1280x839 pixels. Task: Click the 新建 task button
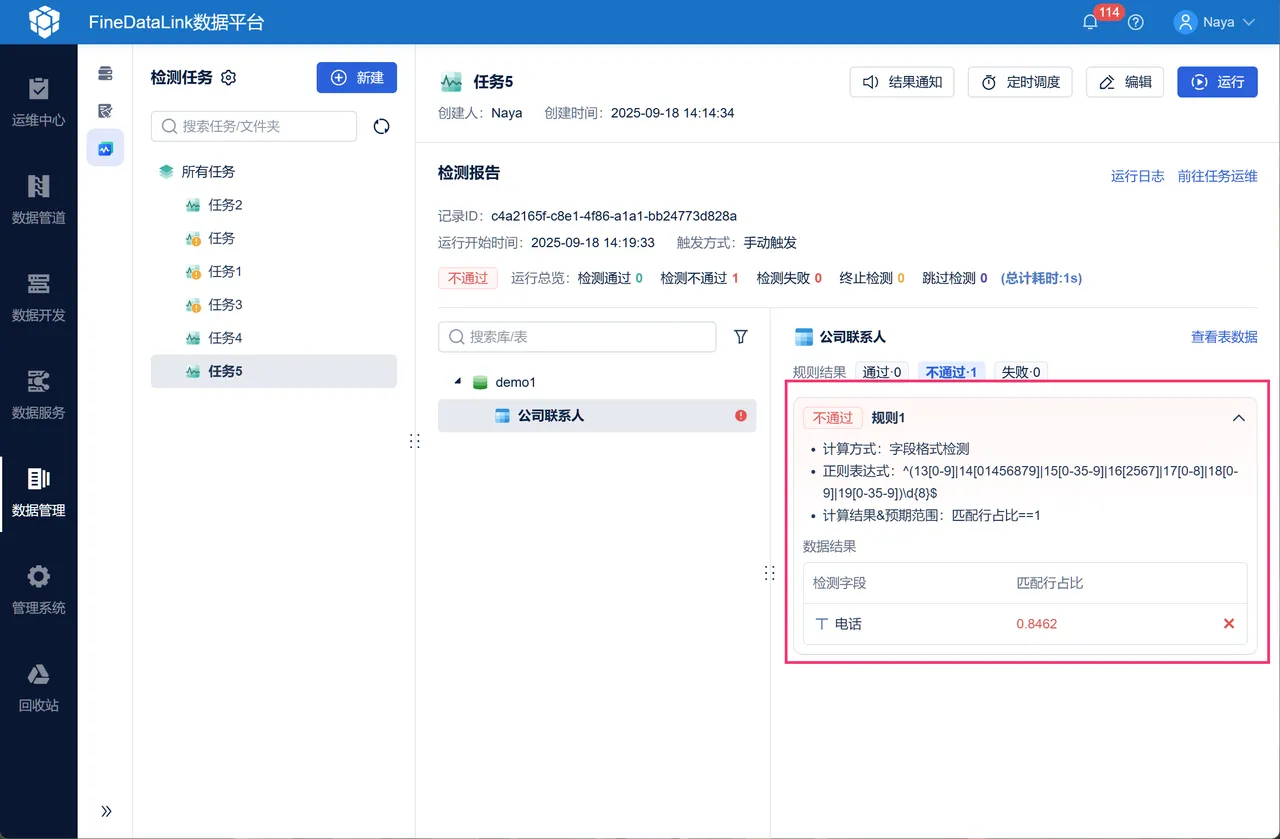coord(357,78)
